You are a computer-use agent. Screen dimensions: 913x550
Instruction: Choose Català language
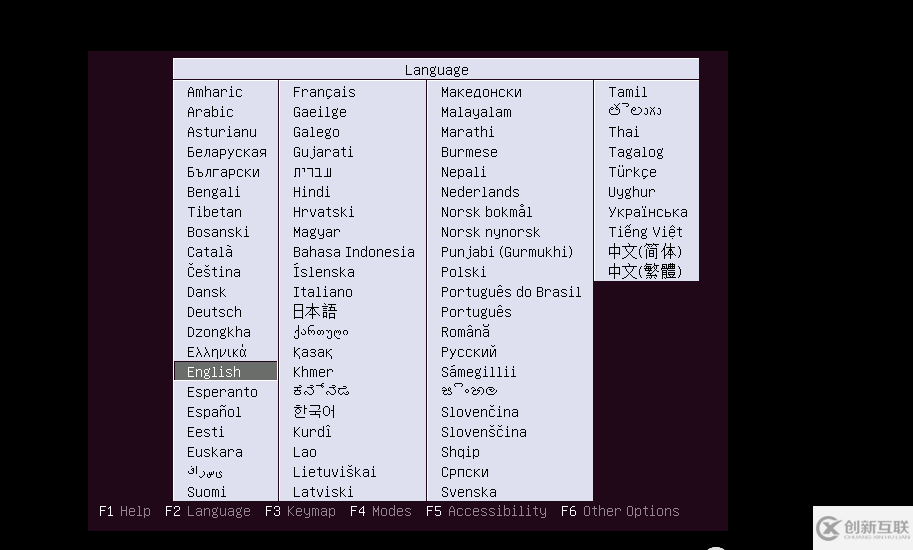(210, 252)
